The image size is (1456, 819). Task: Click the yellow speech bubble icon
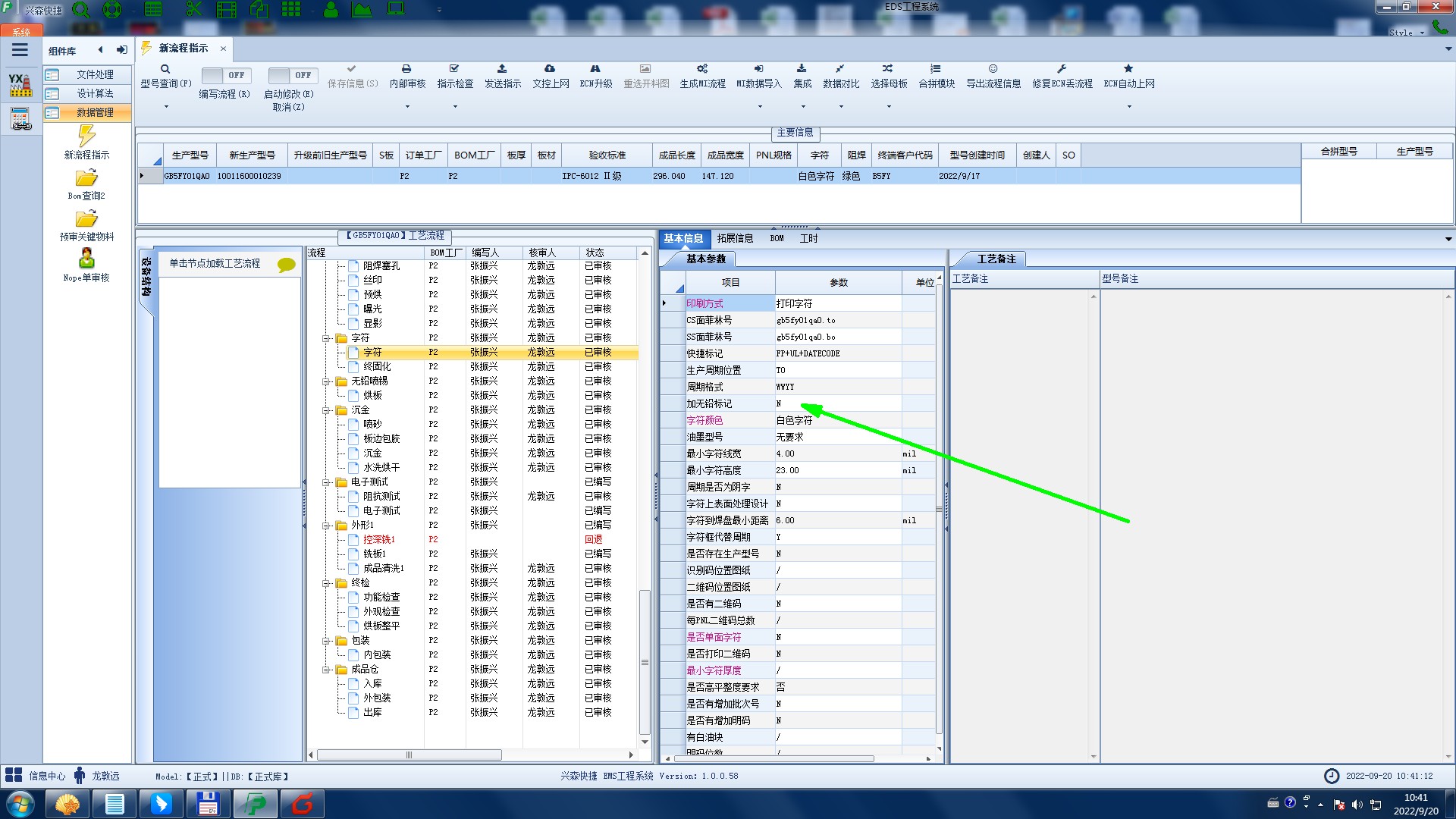click(286, 265)
